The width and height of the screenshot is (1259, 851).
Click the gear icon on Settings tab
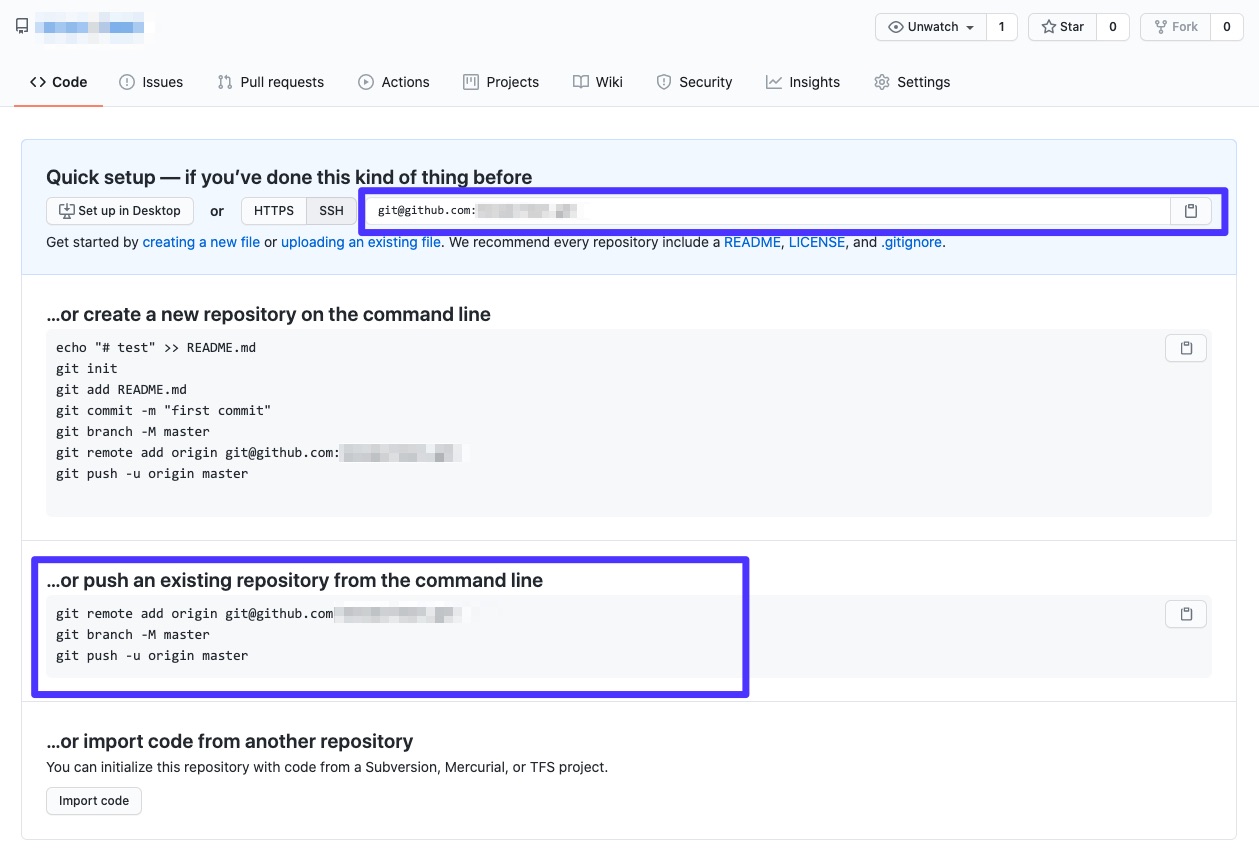click(x=881, y=81)
